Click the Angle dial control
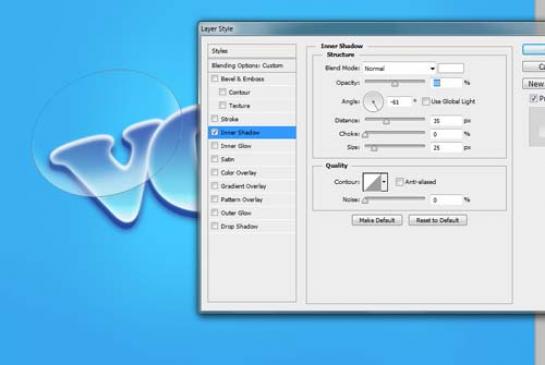545x365 pixels. pyautogui.click(x=373, y=102)
